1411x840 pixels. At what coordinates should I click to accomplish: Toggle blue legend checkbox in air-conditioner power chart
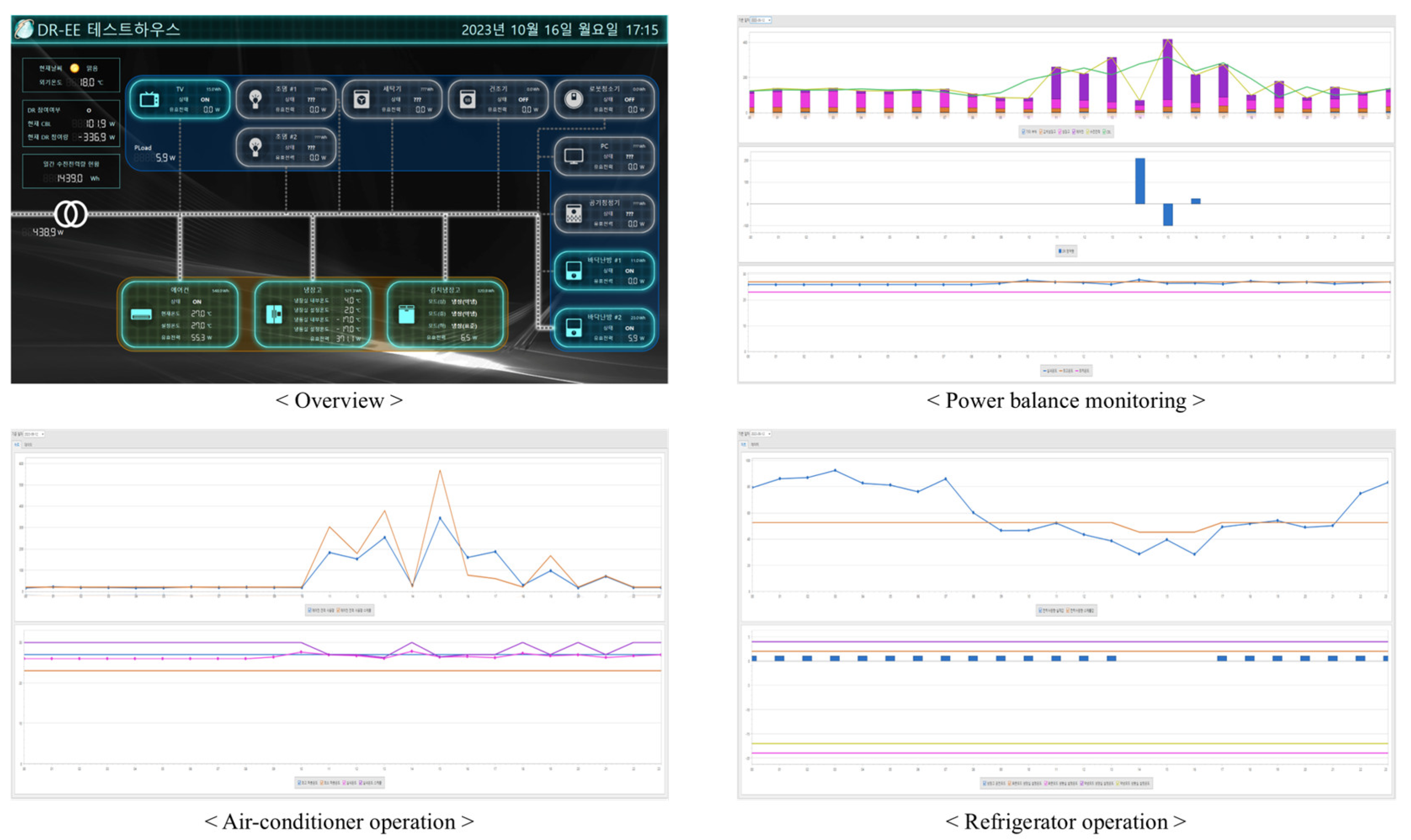[310, 610]
